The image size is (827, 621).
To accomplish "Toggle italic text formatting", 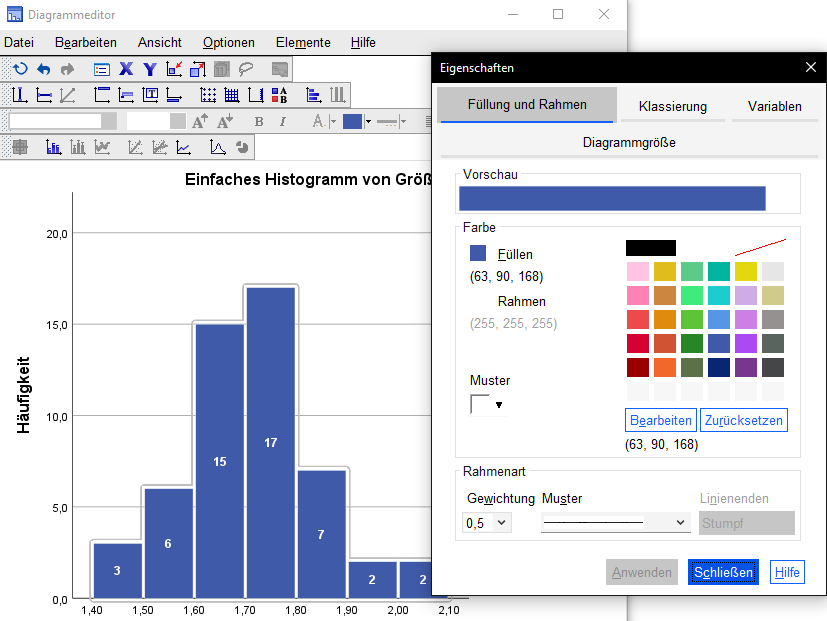I will pyautogui.click(x=283, y=120).
